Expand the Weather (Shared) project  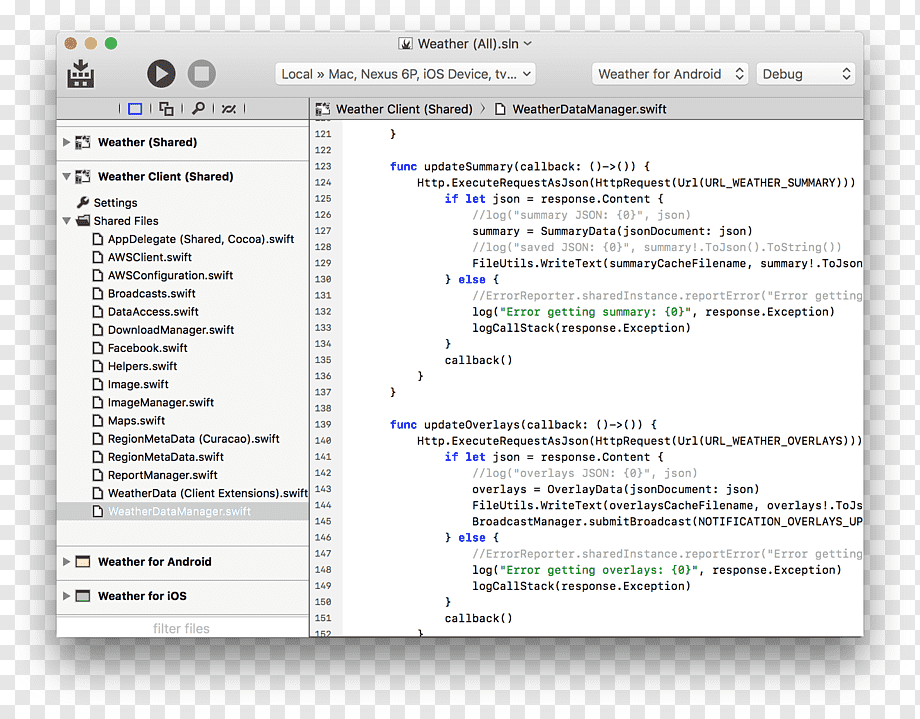[x=66, y=142]
